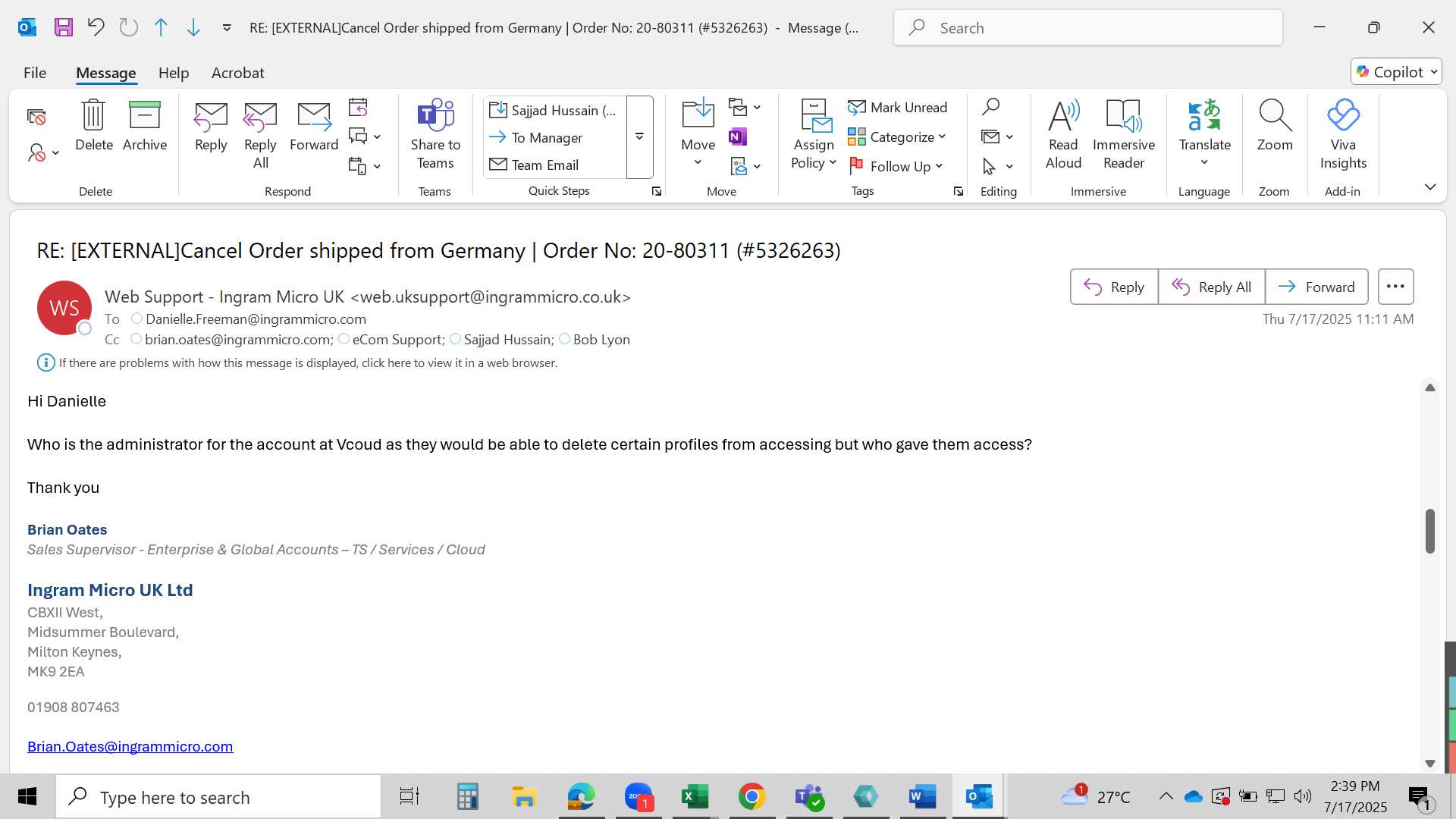Open the Quick Steps dialog launcher
The height and width of the screenshot is (819, 1456).
tap(657, 192)
